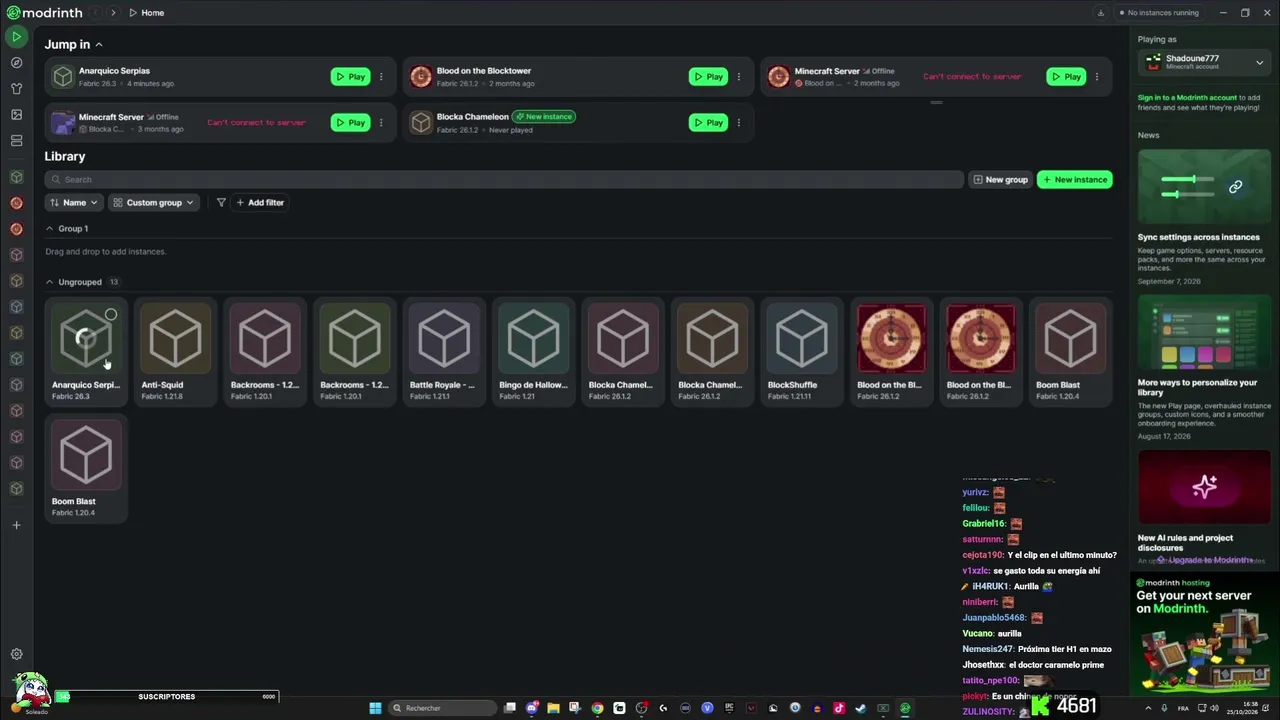Play the Blocka Chameleon instance
This screenshot has width=1280, height=720.
click(x=708, y=123)
